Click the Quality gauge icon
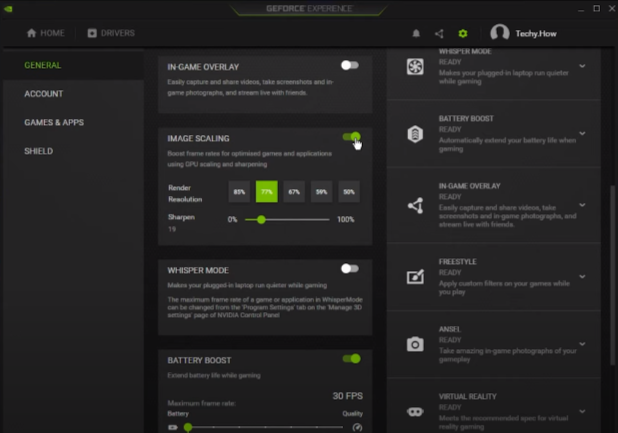Image resolution: width=618 pixels, height=433 pixels. (357, 427)
